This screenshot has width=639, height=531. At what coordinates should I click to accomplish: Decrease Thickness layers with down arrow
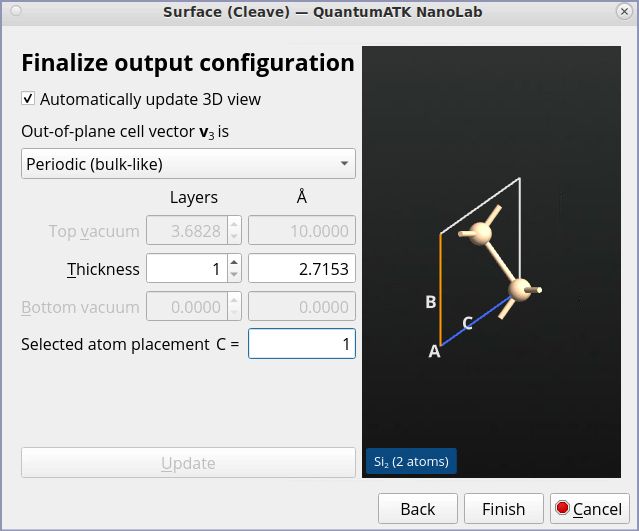pyautogui.click(x=234, y=274)
